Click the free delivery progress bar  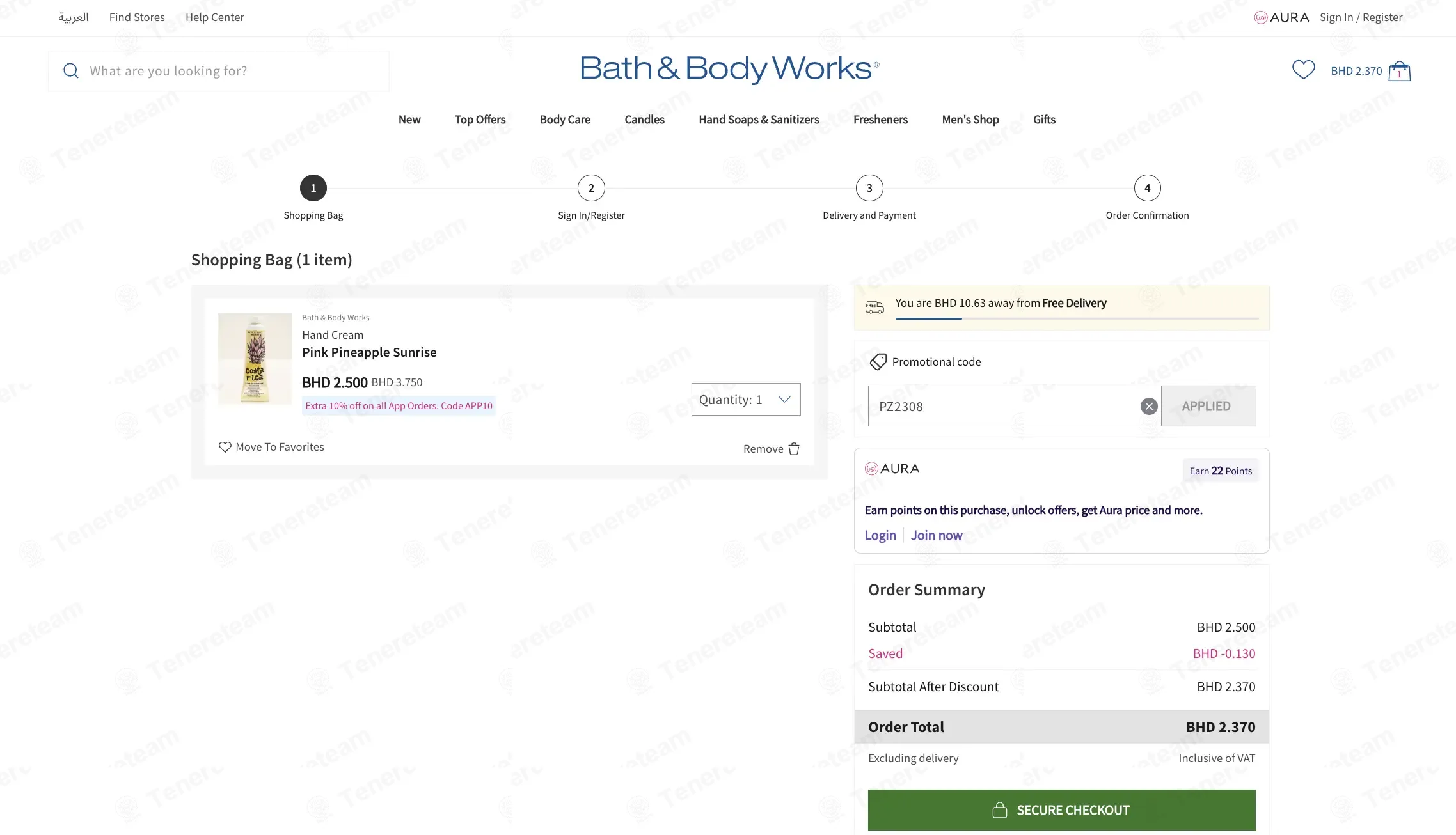1077,318
